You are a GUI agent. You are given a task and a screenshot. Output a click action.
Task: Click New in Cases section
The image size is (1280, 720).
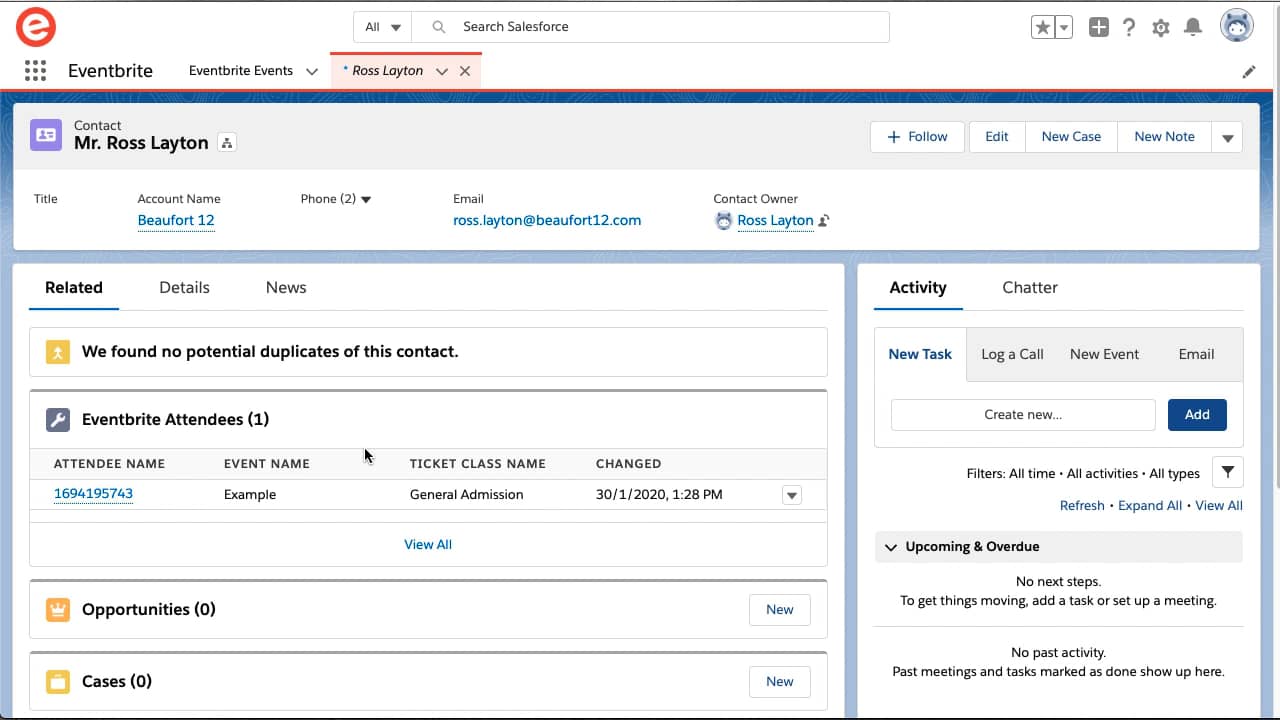[780, 682]
